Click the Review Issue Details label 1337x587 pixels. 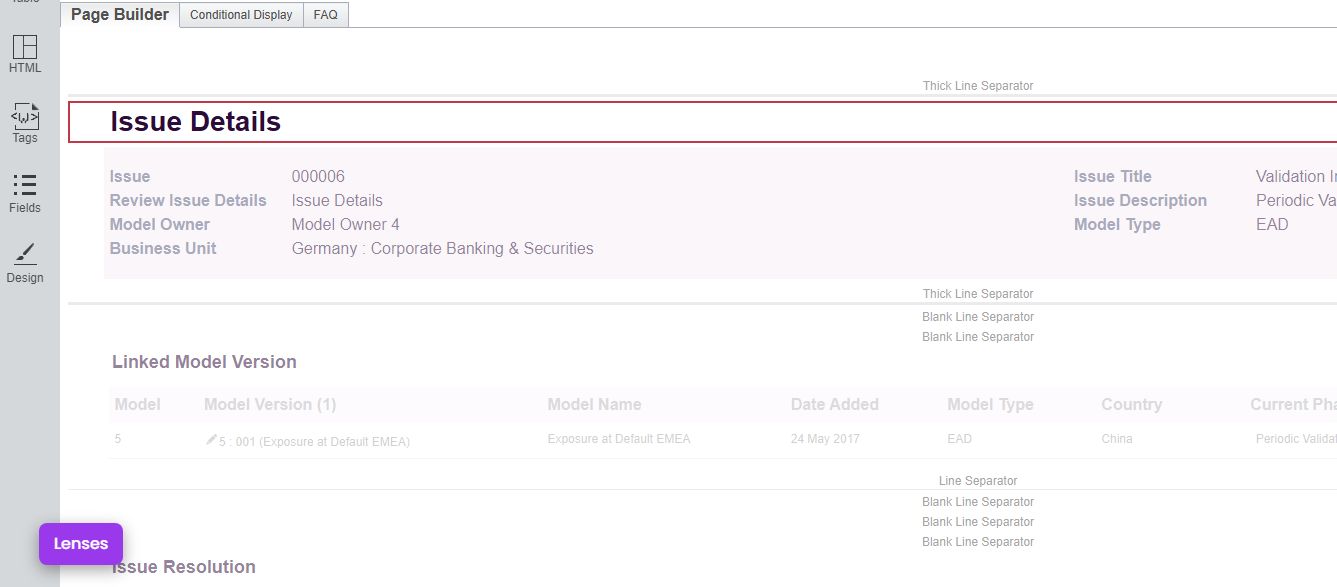pos(188,201)
